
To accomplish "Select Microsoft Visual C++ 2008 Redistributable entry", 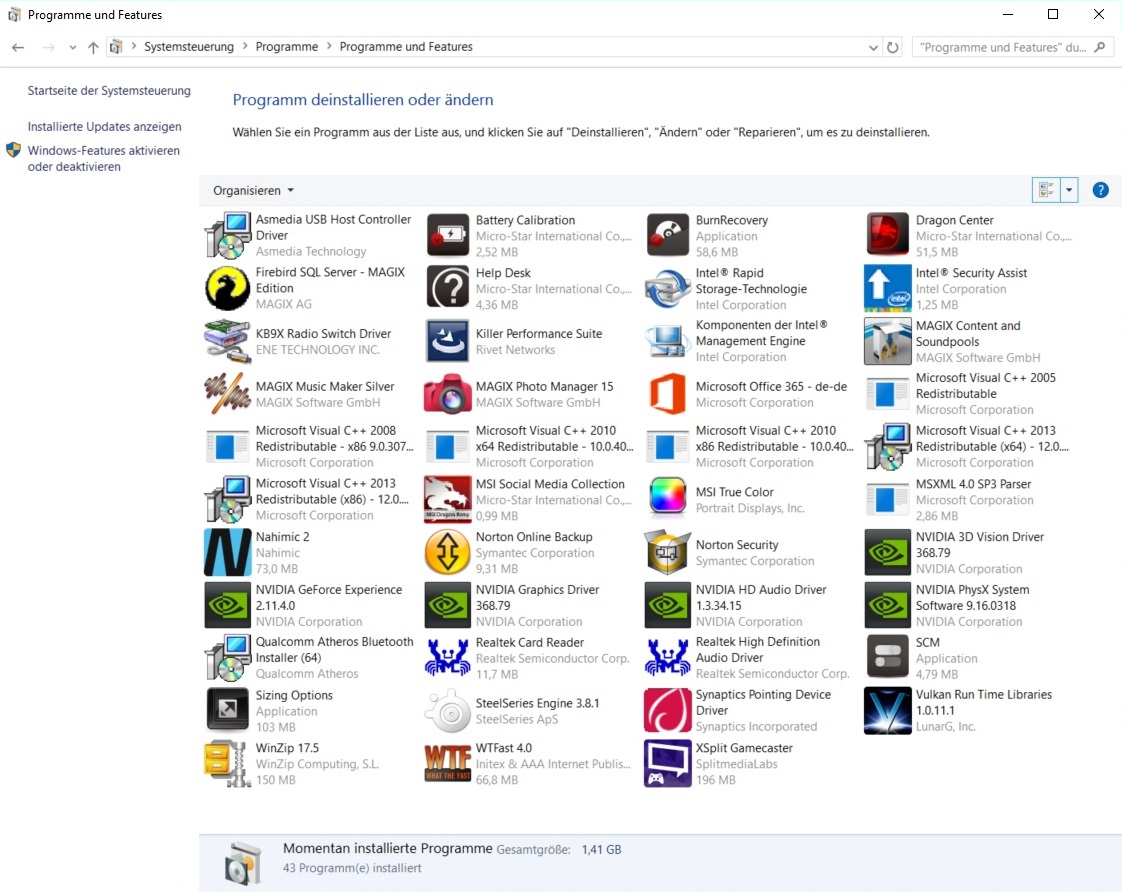I will (309, 446).
